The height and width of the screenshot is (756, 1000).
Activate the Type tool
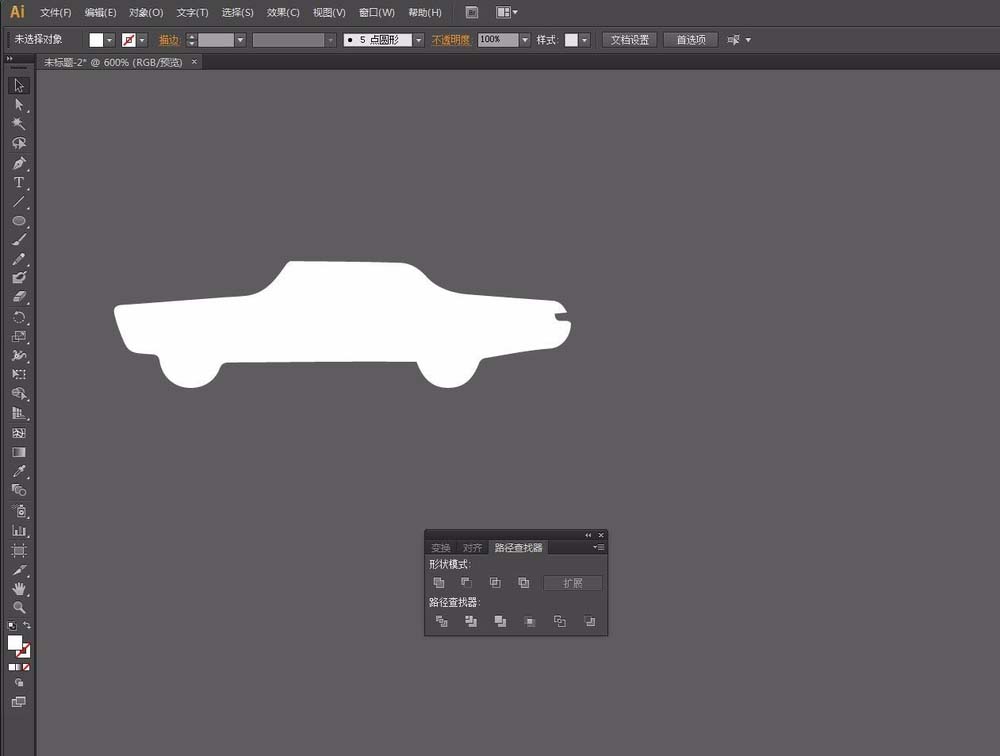pyautogui.click(x=18, y=182)
